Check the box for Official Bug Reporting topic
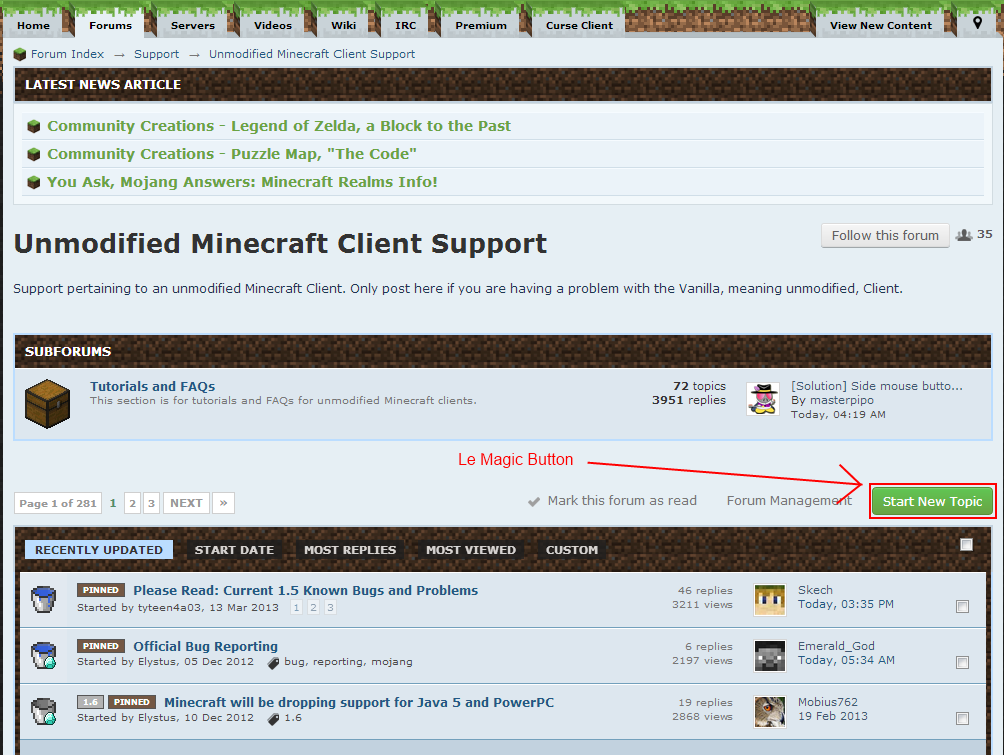This screenshot has width=1004, height=755. coord(962,663)
